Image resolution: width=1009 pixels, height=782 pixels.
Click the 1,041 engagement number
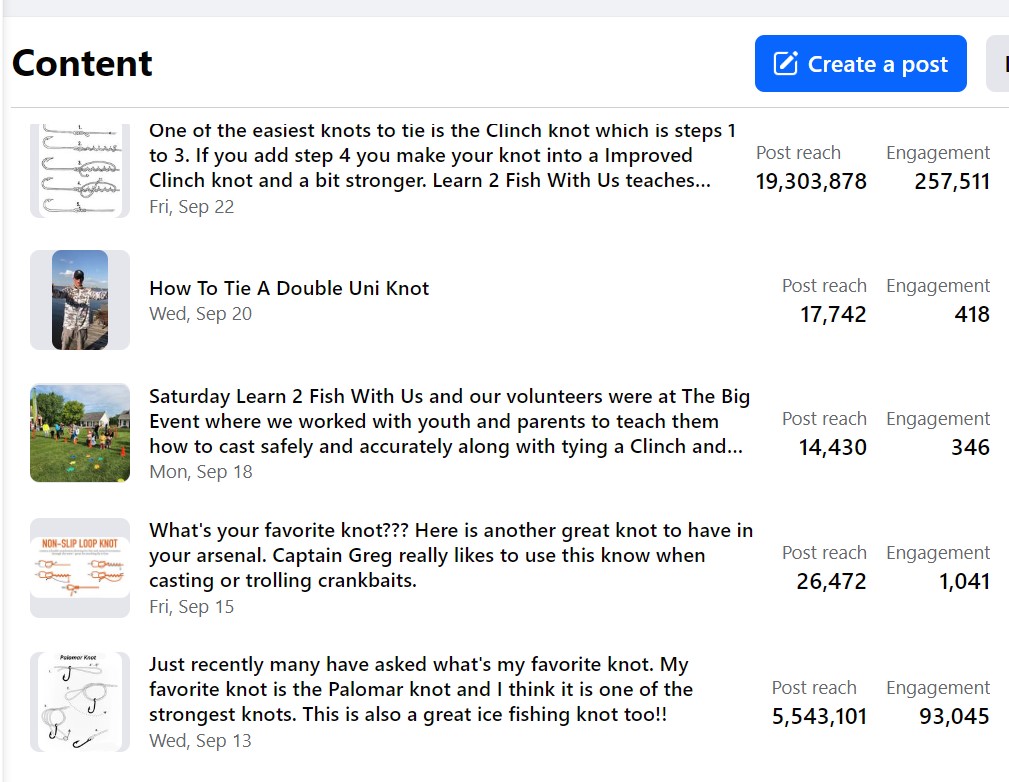(964, 581)
